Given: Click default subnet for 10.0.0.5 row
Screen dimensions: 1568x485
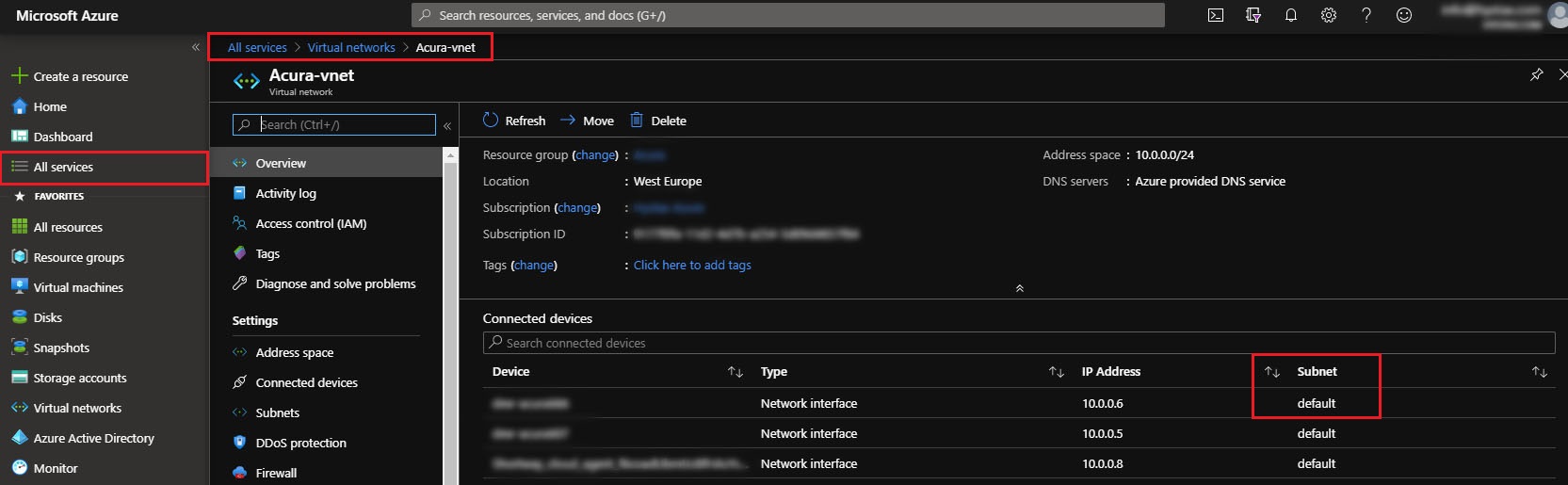Looking at the screenshot, I should pyautogui.click(x=1317, y=433).
